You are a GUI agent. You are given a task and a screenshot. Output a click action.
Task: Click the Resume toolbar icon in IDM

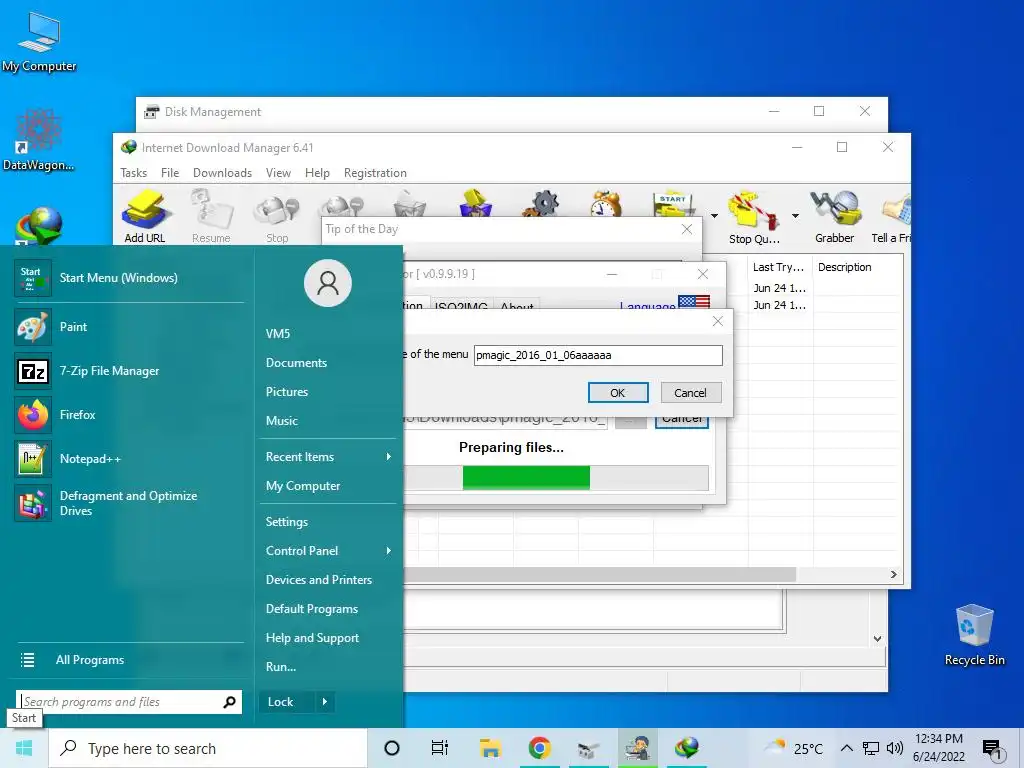(x=211, y=216)
